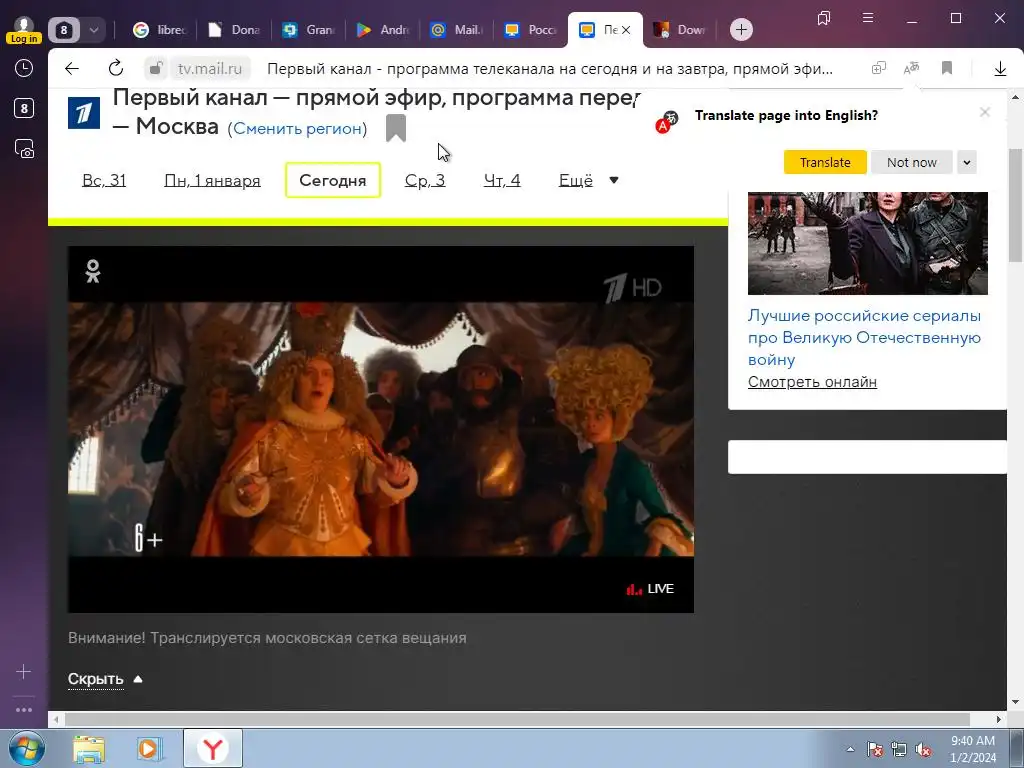
Task: Open the Windows Start menu
Action: [x=26, y=748]
